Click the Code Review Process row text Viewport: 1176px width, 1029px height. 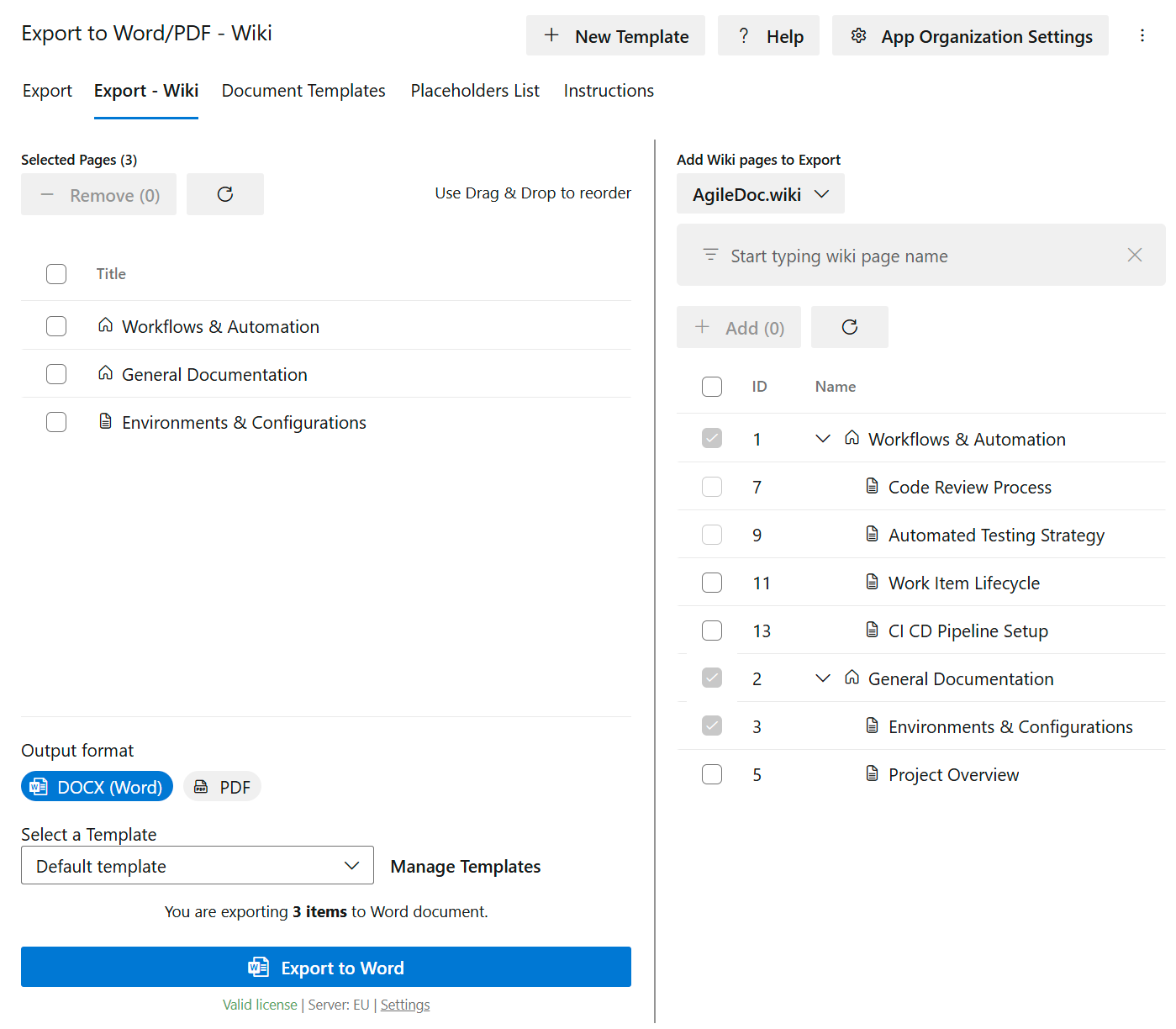970,487
